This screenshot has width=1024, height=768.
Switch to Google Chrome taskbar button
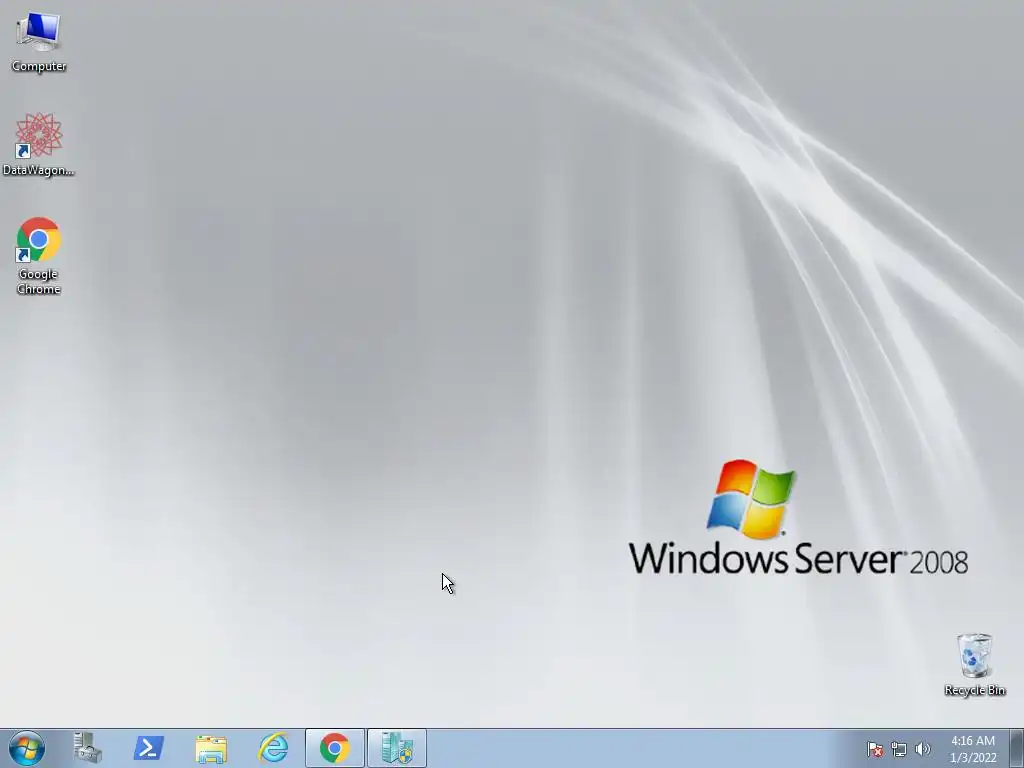point(334,748)
